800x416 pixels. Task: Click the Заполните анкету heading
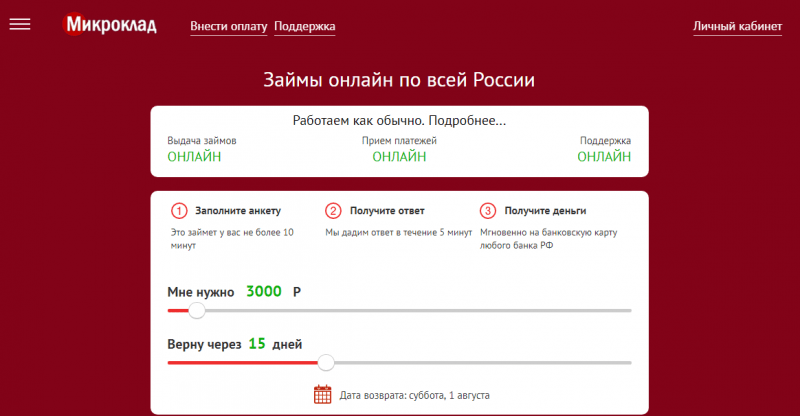click(x=238, y=211)
